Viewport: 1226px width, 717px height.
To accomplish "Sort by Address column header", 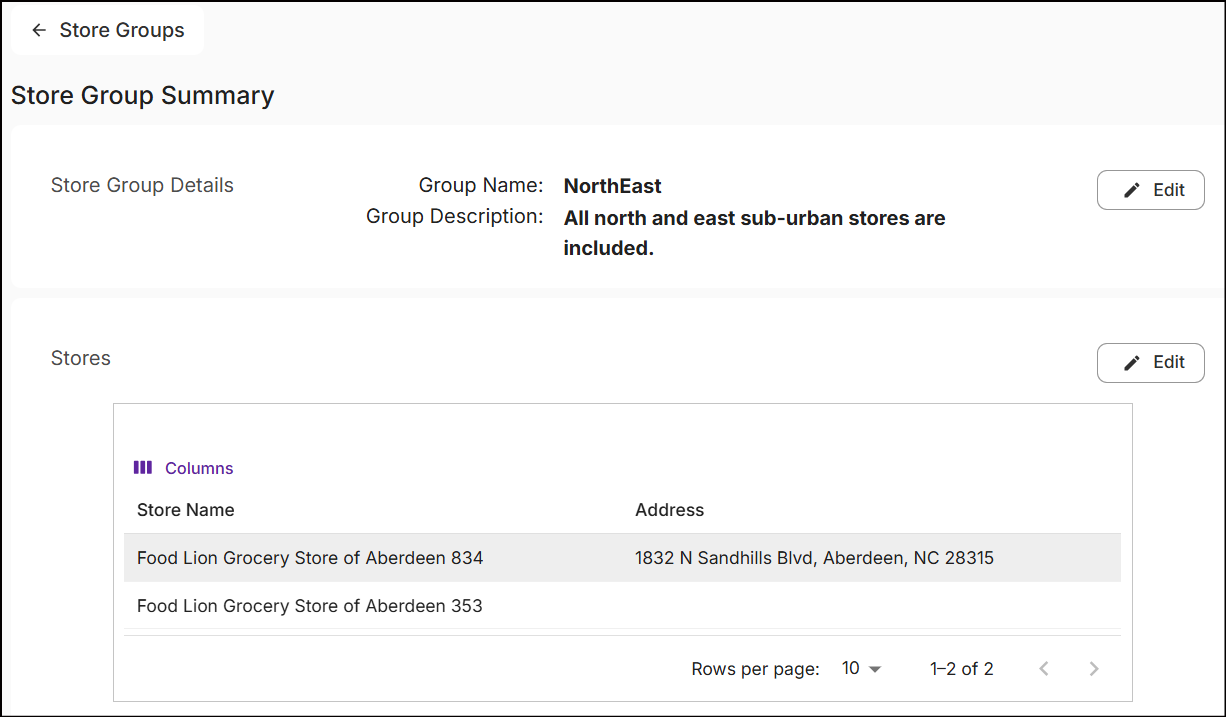I will click(670, 510).
